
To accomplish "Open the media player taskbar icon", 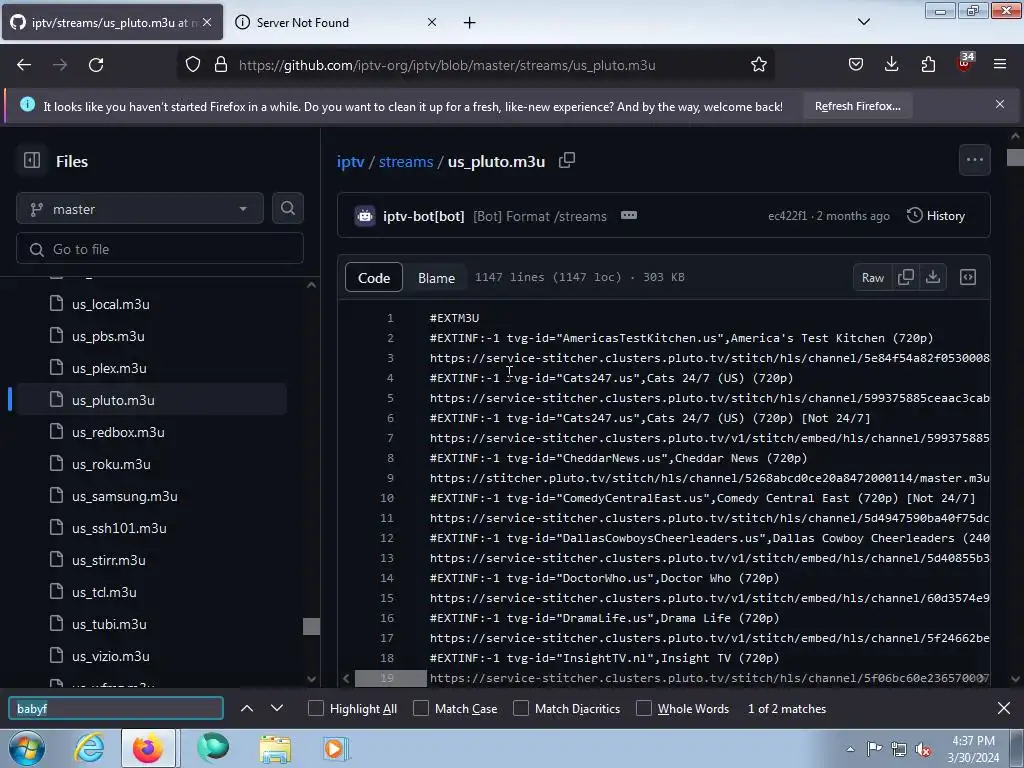I will (x=335, y=748).
